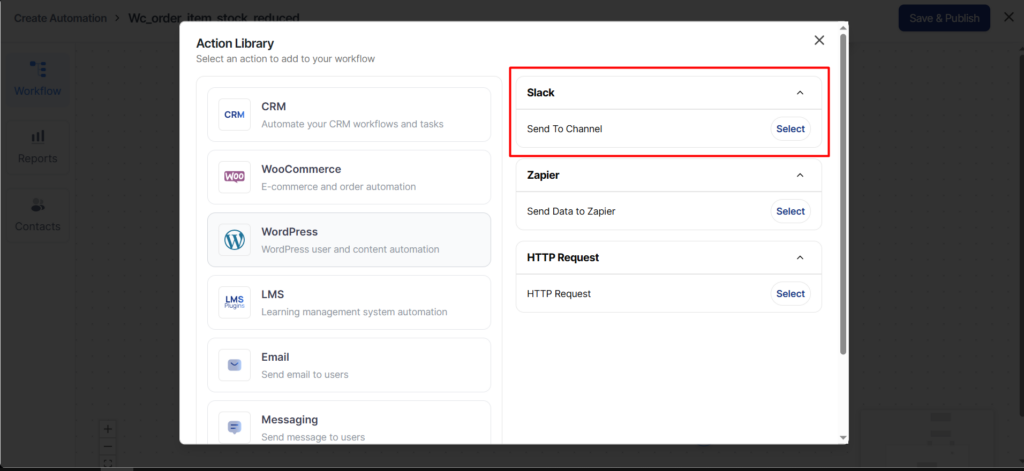Collapse the Slack section chevron
1024x471 pixels.
799,93
